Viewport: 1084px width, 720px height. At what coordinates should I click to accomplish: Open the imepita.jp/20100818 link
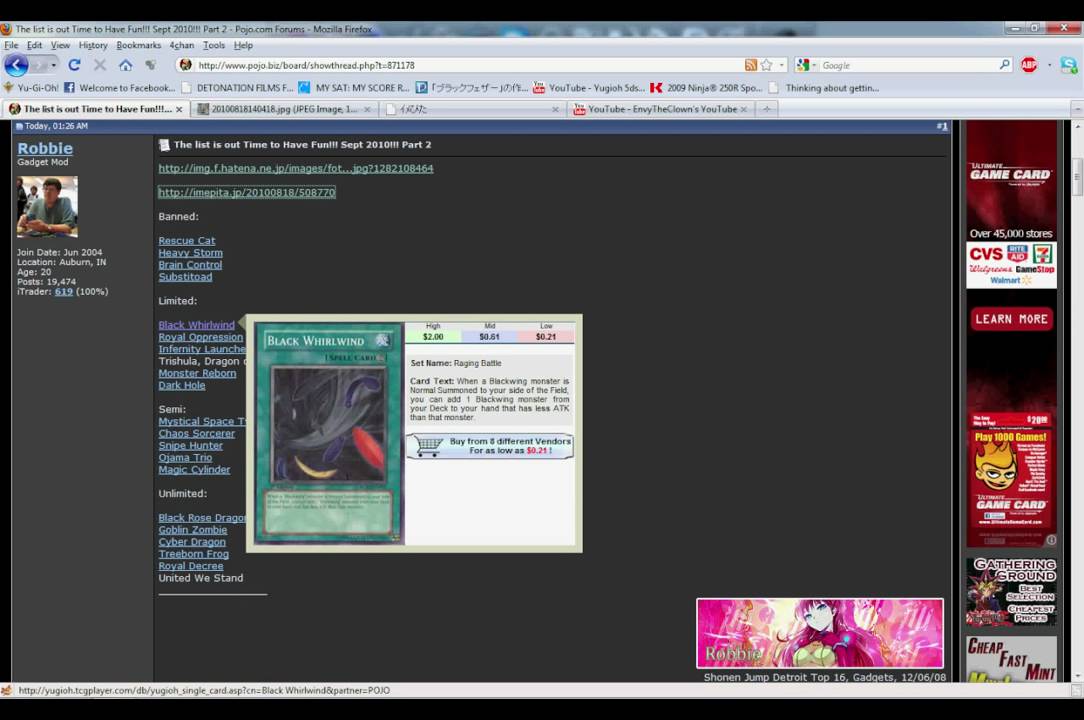[247, 192]
